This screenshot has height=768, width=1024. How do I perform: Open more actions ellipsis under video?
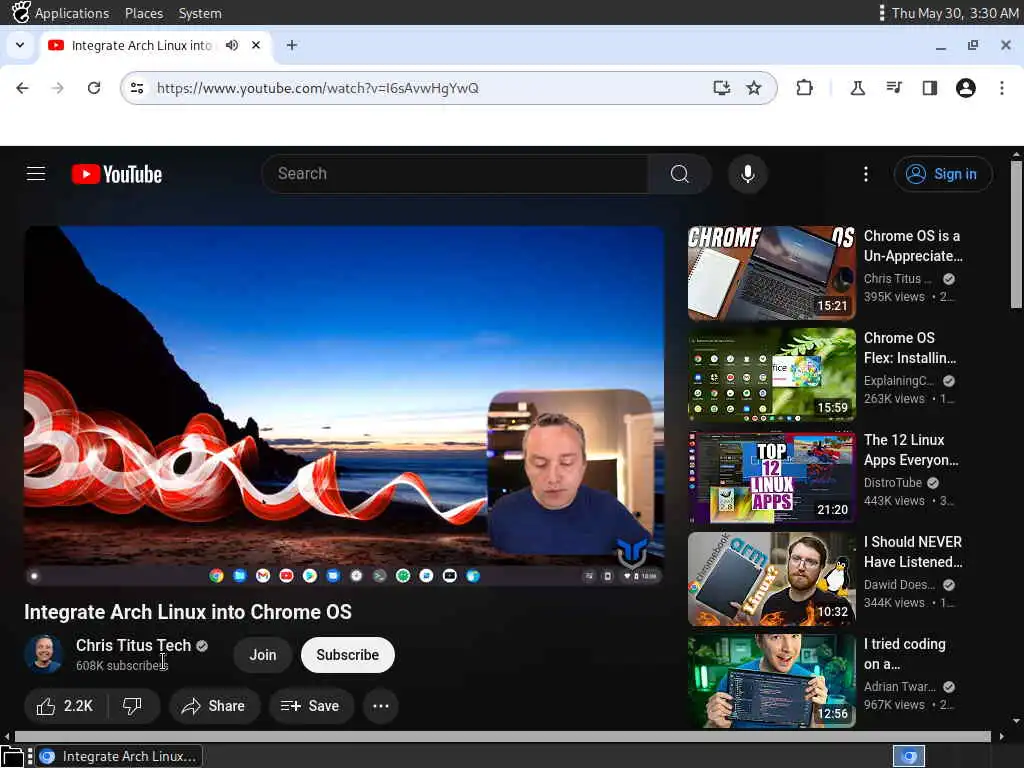[x=381, y=706]
